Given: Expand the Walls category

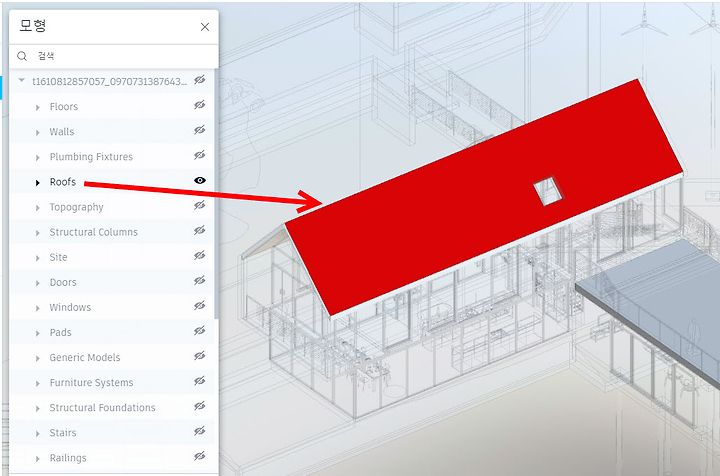Looking at the screenshot, I should point(38,133).
